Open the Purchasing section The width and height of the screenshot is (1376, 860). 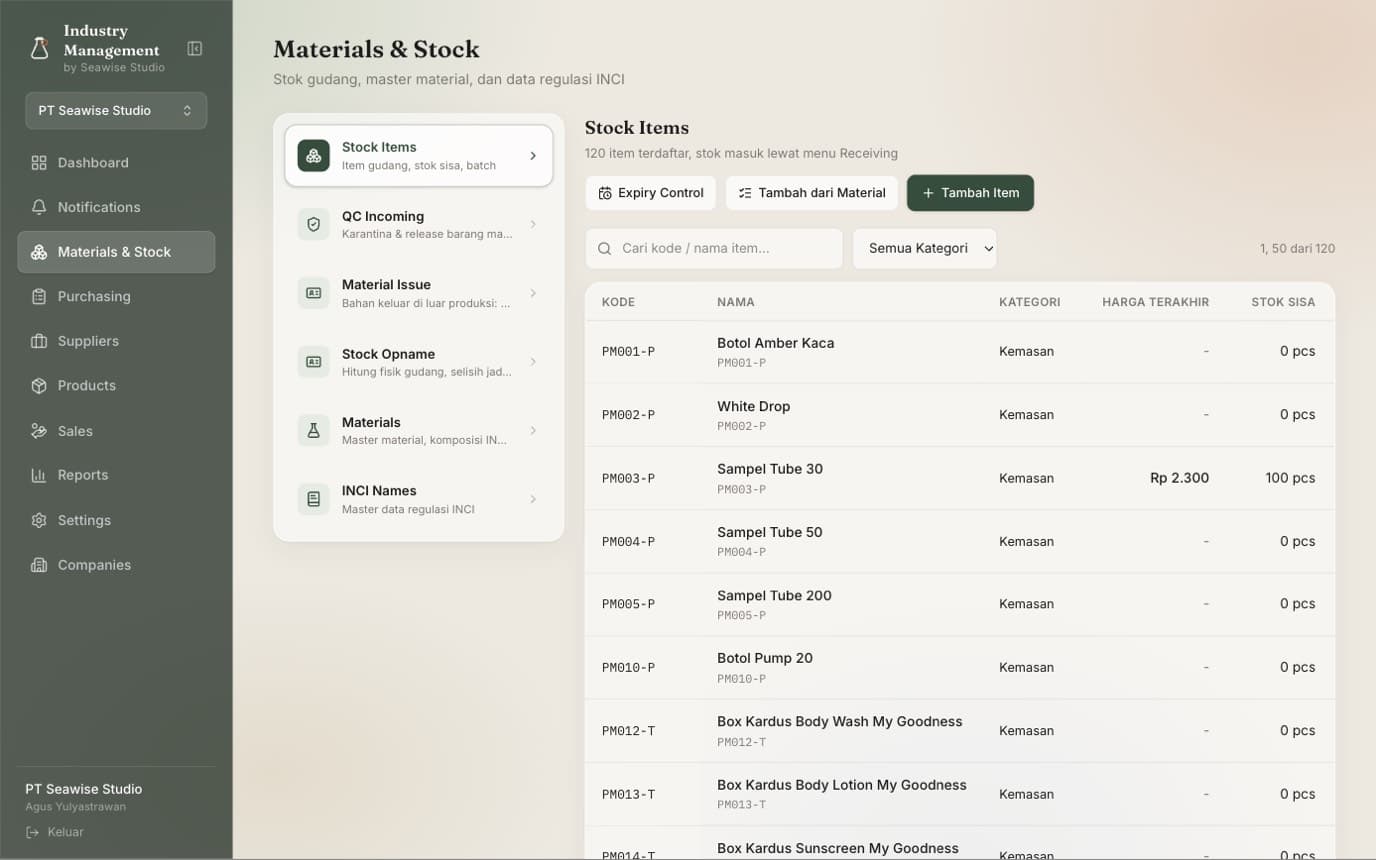(116, 296)
